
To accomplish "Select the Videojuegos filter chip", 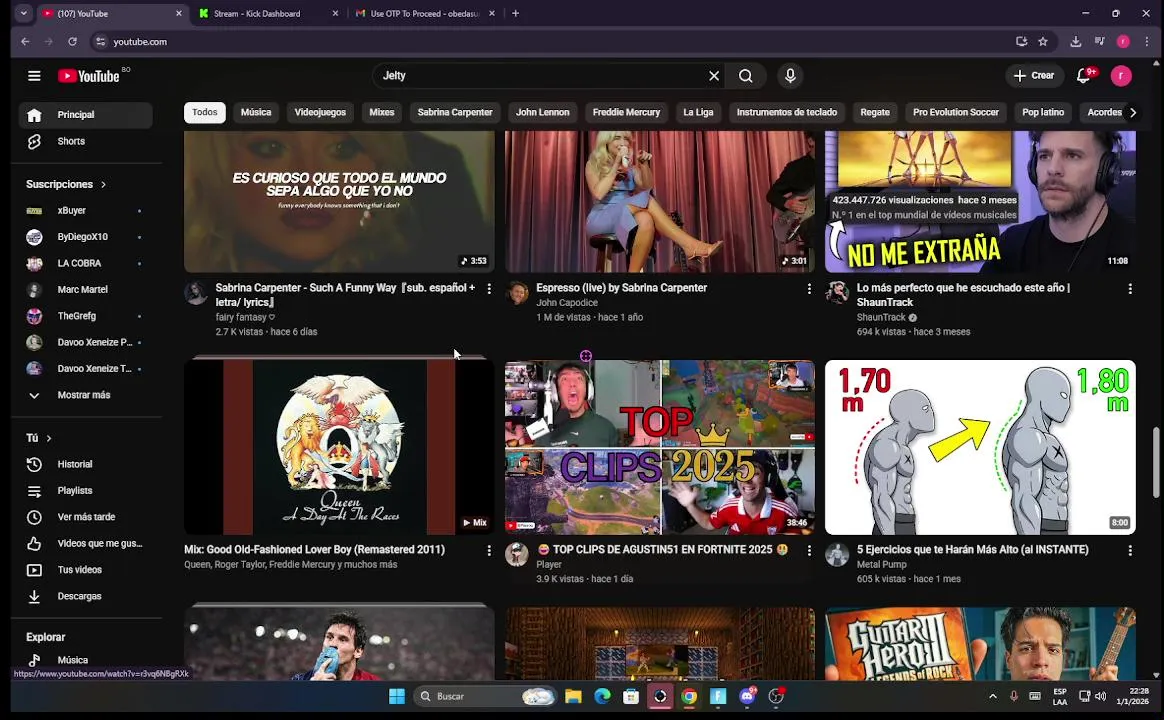I will click(x=320, y=113).
